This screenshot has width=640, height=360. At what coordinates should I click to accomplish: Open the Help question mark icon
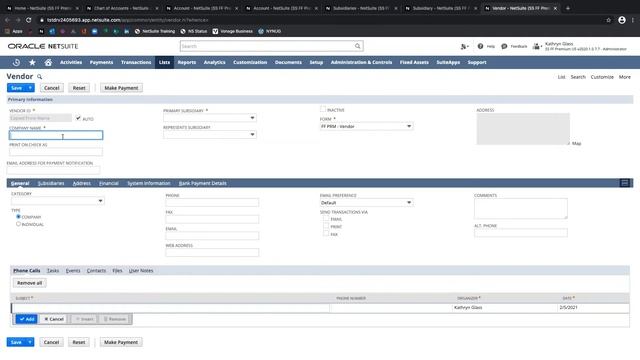(x=480, y=47)
